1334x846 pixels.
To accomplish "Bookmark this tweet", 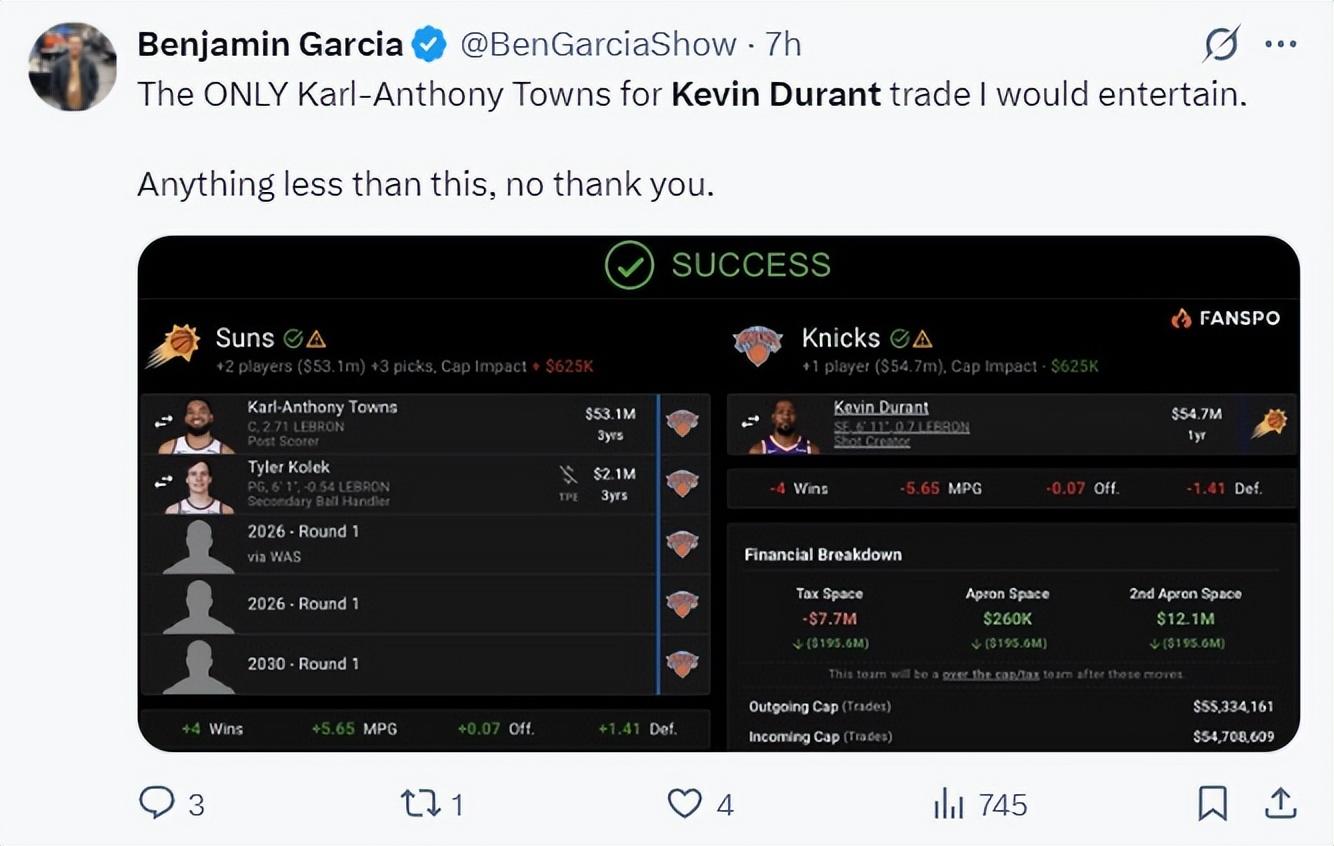I will click(x=1212, y=803).
